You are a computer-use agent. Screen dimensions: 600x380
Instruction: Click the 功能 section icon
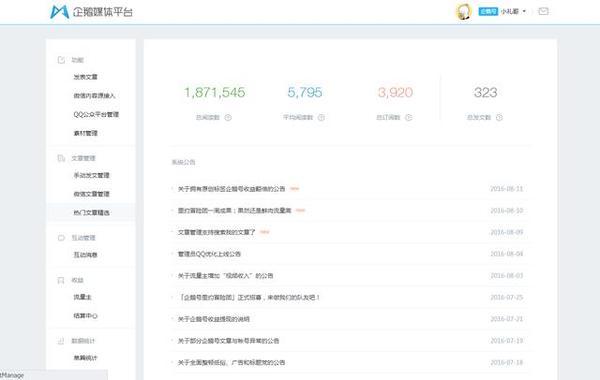coord(61,60)
